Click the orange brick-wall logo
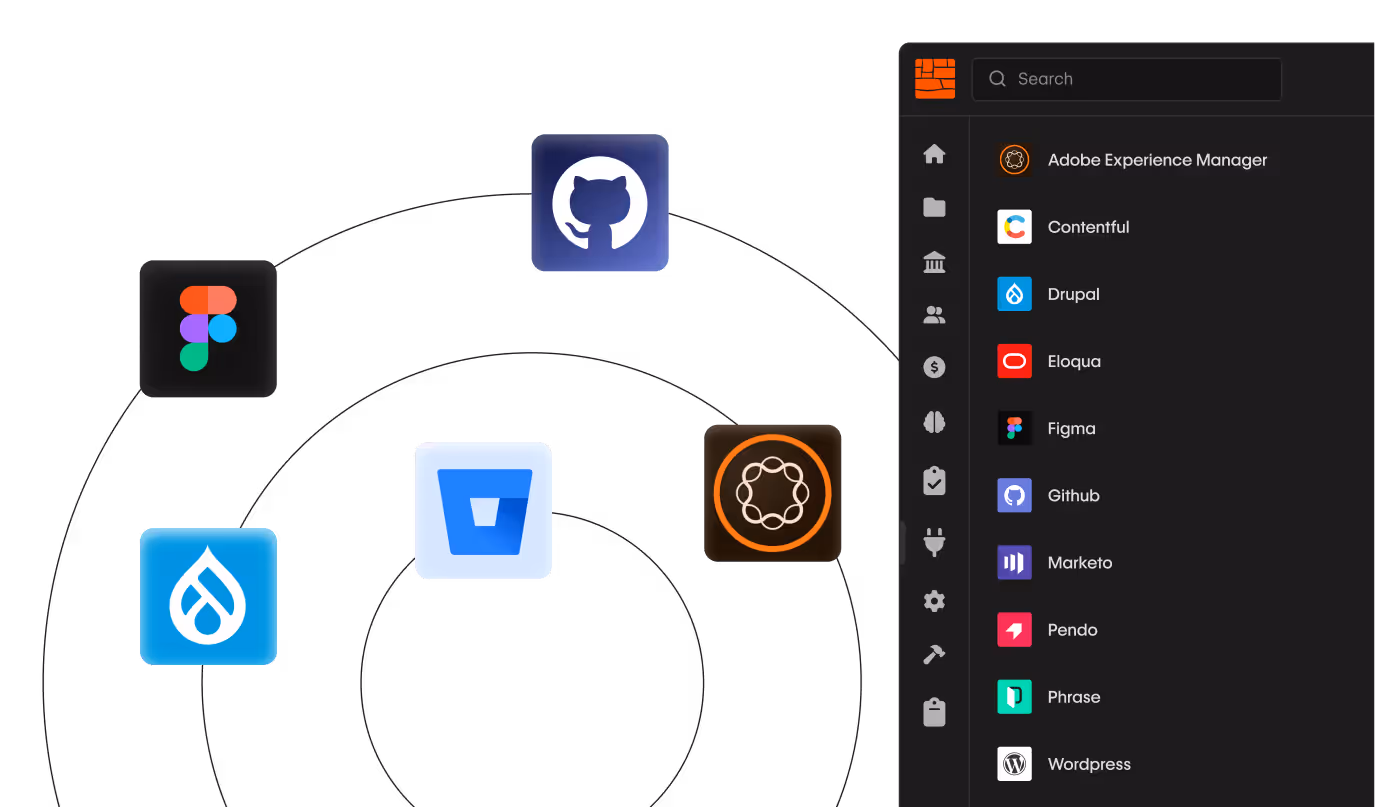Screen dimensions: 1375x807 coord(935,79)
